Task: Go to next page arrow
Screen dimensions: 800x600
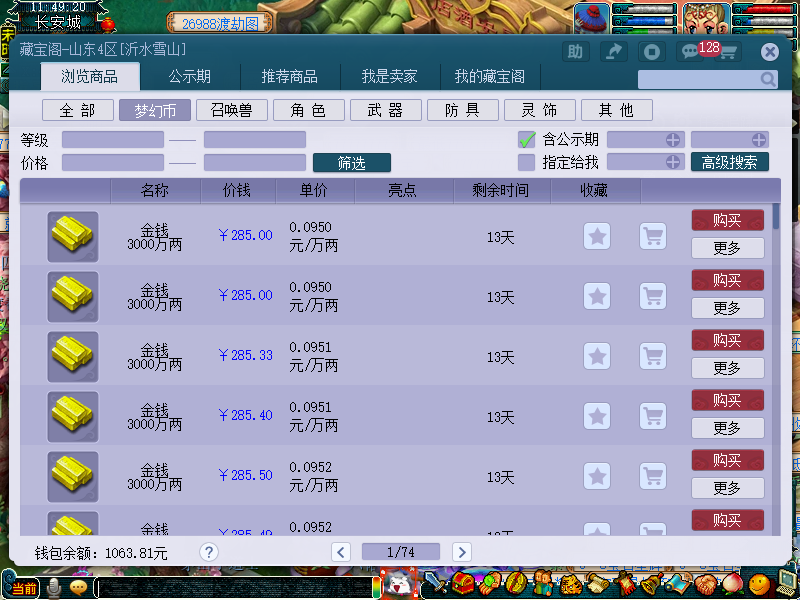Action: click(462, 552)
